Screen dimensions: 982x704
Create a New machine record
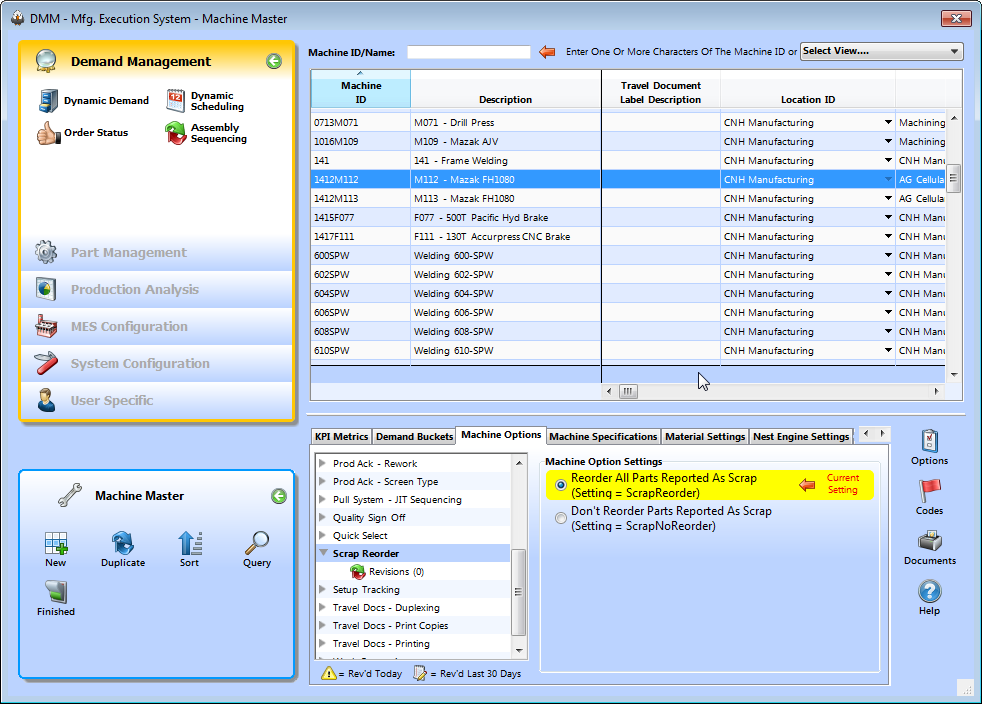(x=56, y=549)
